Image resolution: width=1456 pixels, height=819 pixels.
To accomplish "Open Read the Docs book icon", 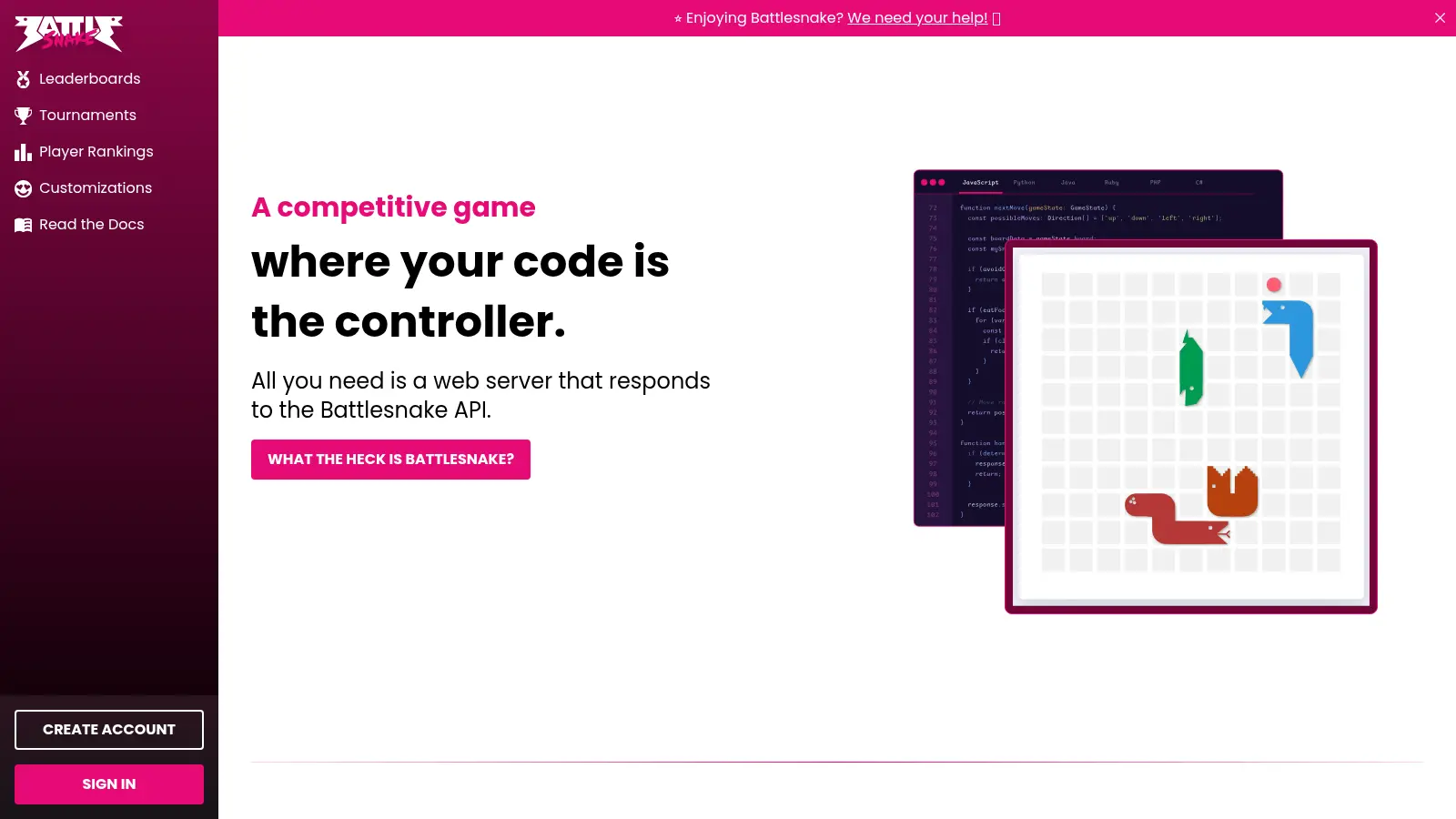I will point(24,225).
